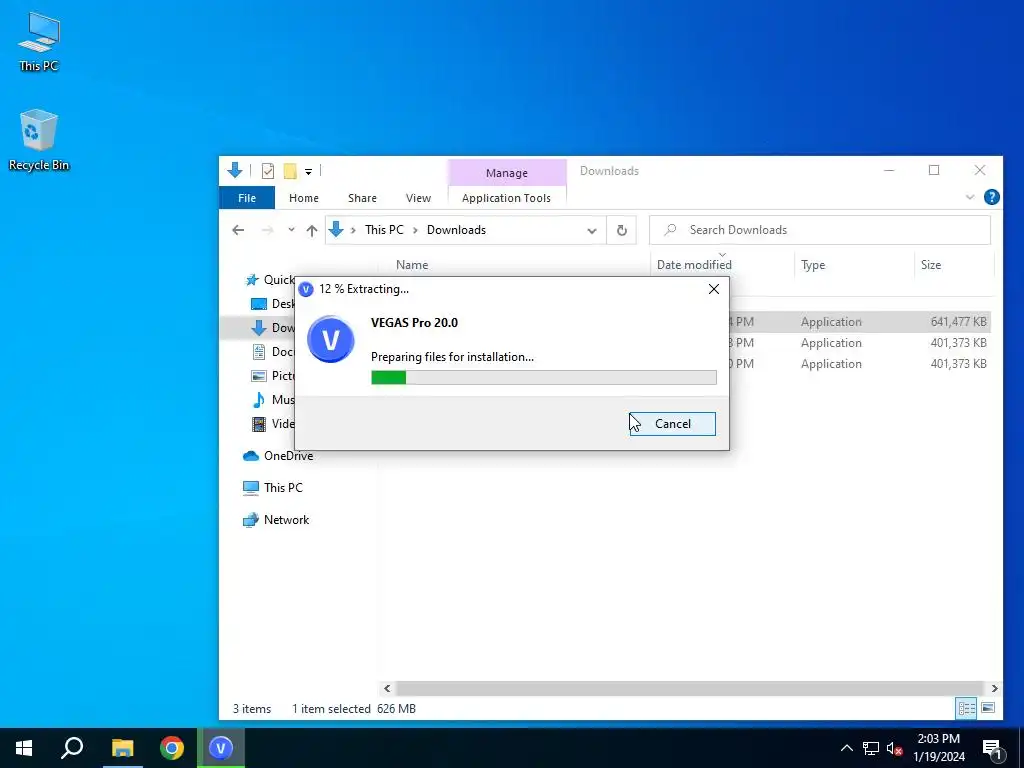1024x768 pixels.
Task: Expand the address bar history dropdown
Action: pyautogui.click(x=592, y=231)
